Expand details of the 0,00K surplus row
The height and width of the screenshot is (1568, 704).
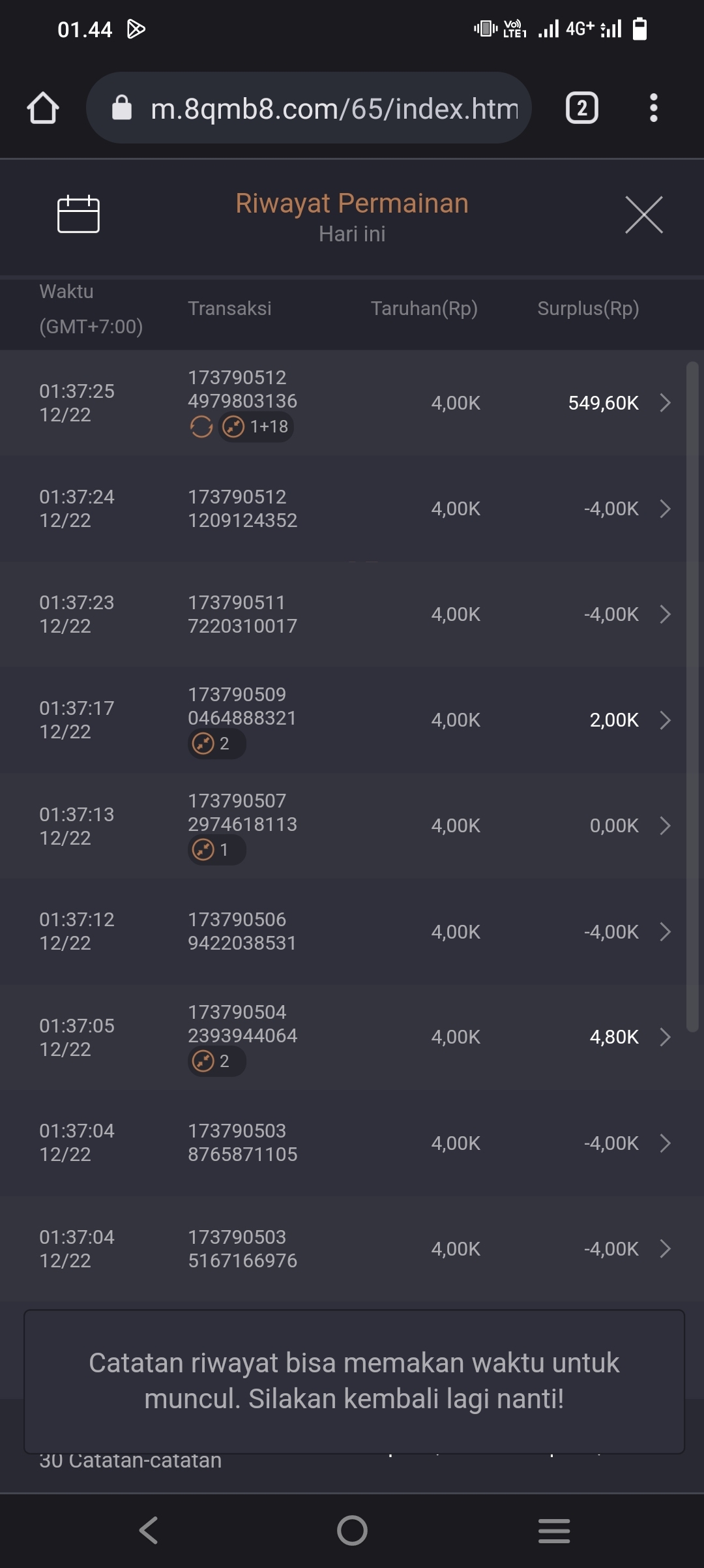[664, 826]
